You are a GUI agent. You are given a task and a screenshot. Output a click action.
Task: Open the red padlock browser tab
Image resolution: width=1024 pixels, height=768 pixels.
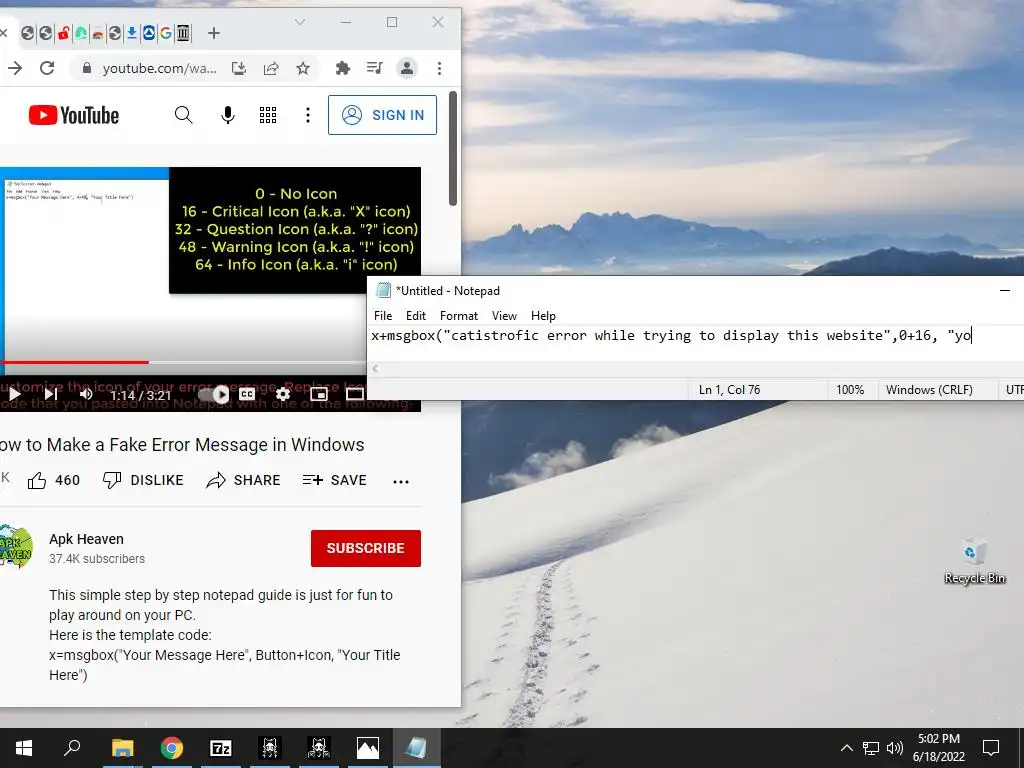tap(63, 33)
